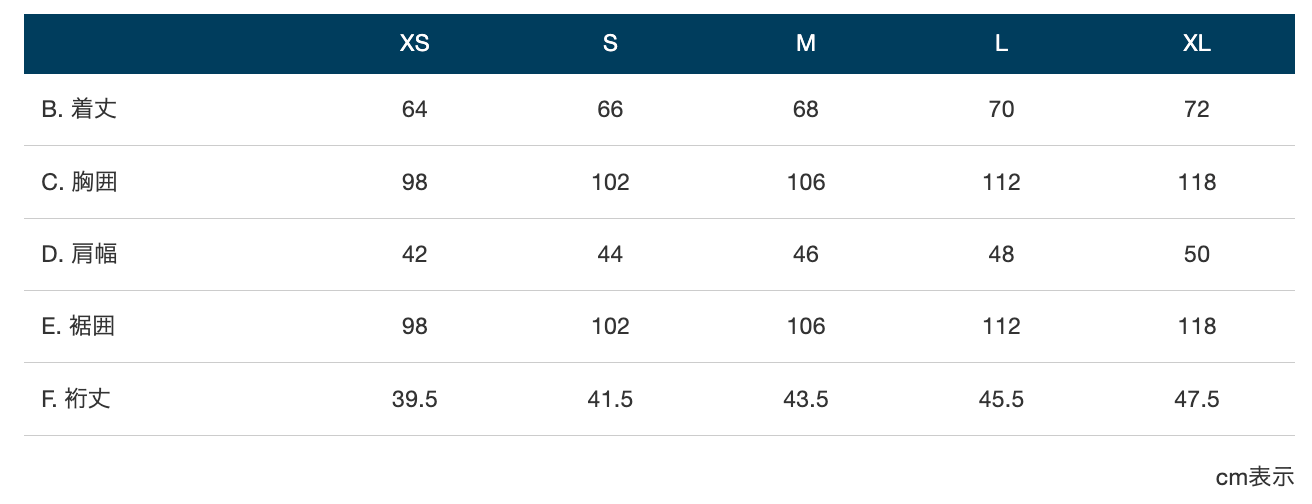
Task: Select the 裄丈 value 39.5 for XS
Action: [414, 399]
